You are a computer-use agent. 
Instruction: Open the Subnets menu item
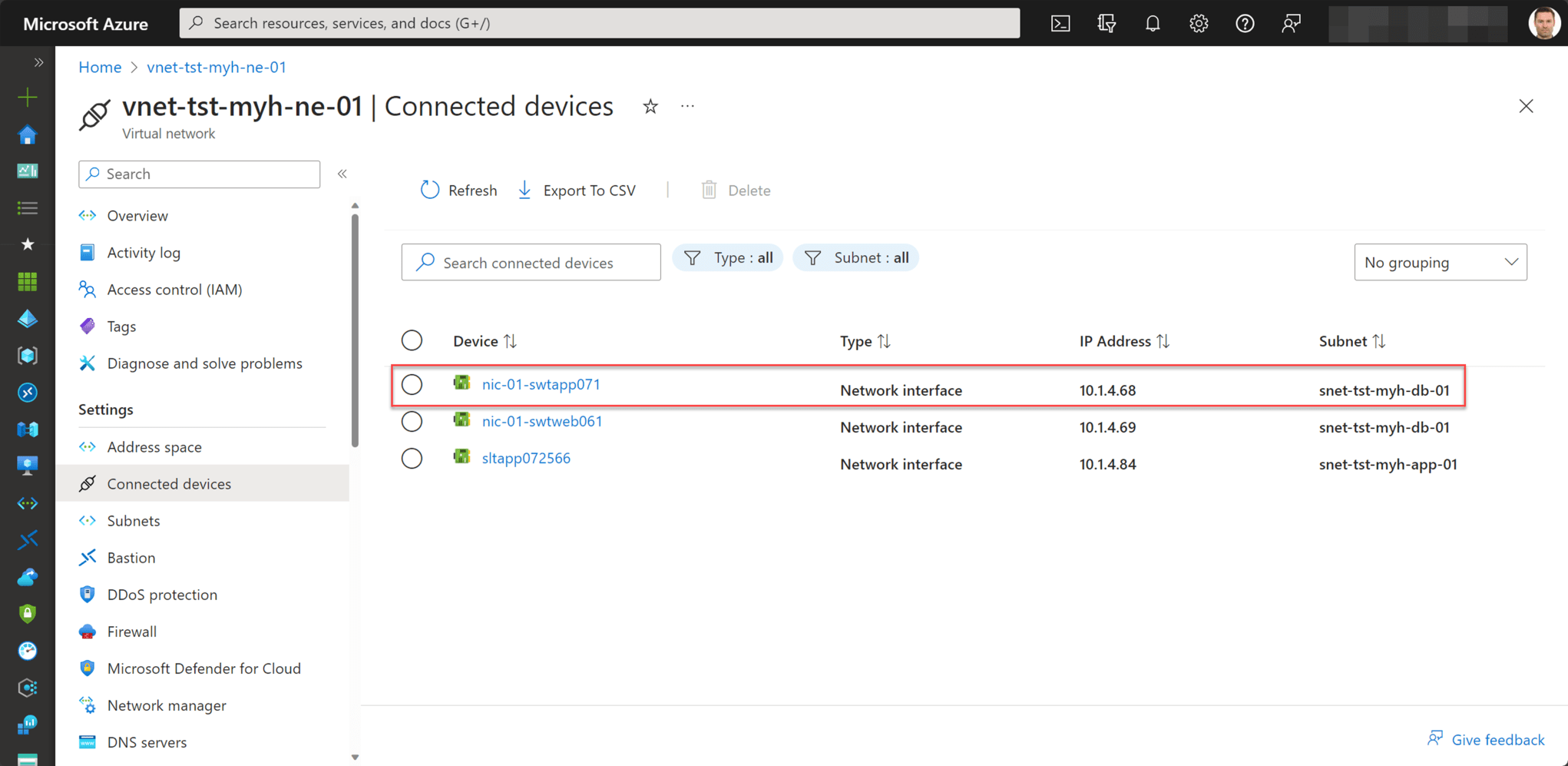tap(134, 521)
